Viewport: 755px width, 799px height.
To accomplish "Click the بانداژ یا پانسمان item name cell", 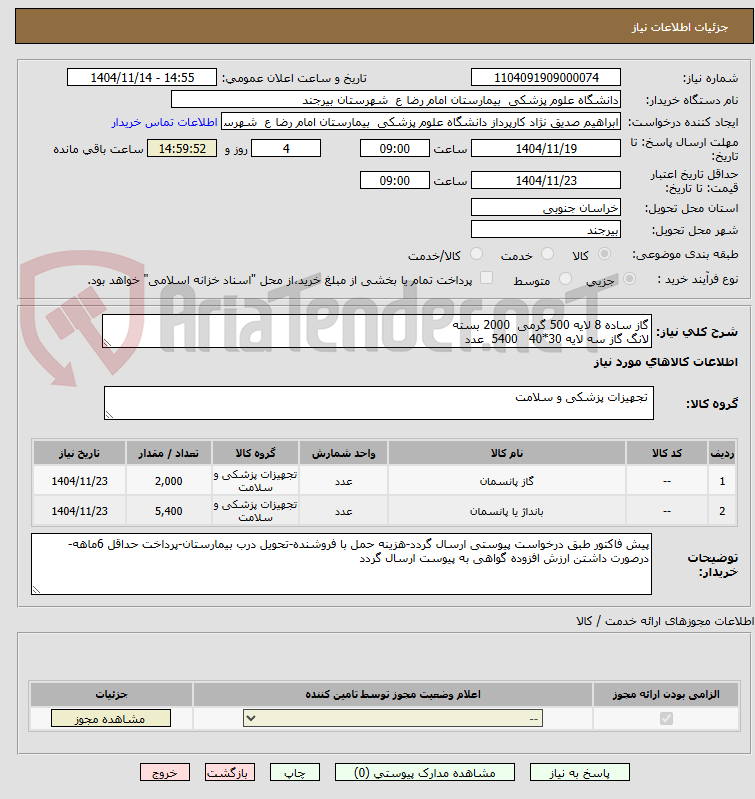I will coord(506,511).
